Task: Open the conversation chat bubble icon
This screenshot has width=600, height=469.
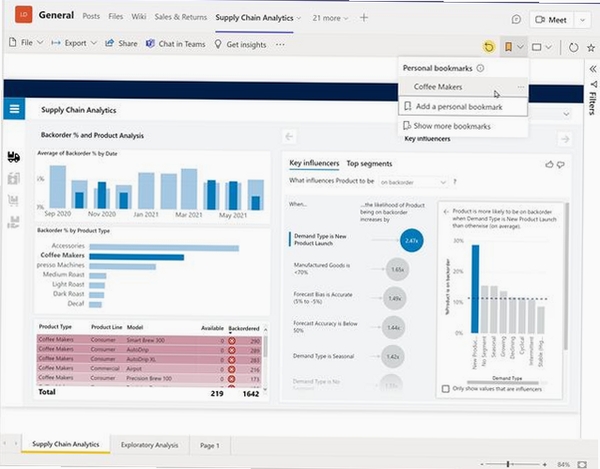Action: click(x=516, y=19)
